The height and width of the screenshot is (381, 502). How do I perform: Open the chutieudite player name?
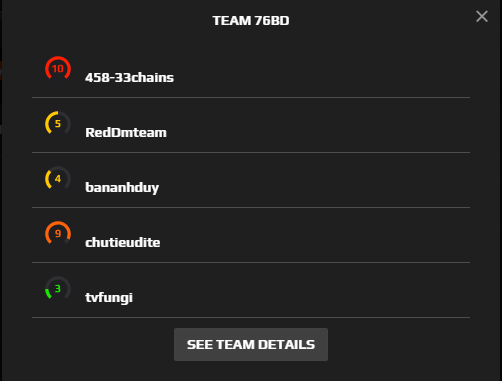coord(123,242)
